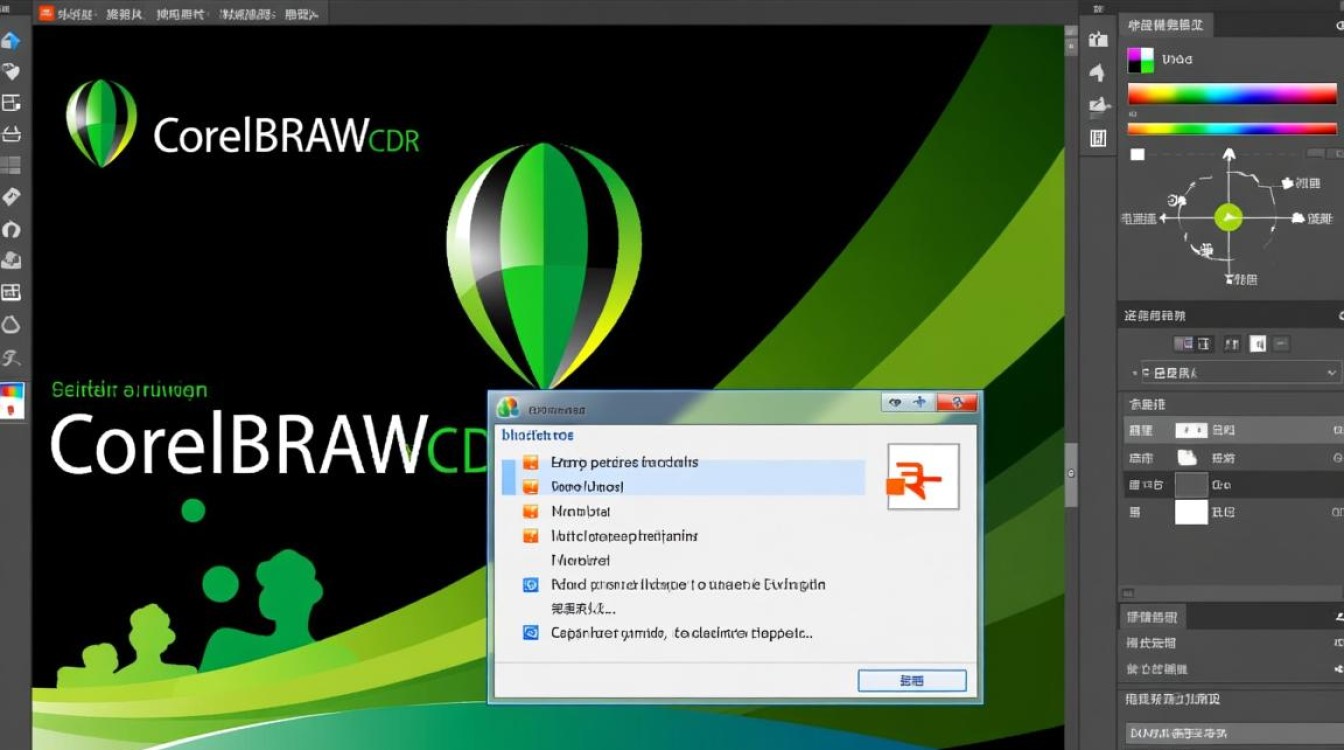Open the dropdown below the mode buttons
This screenshot has height=750, width=1344.
[1240, 373]
